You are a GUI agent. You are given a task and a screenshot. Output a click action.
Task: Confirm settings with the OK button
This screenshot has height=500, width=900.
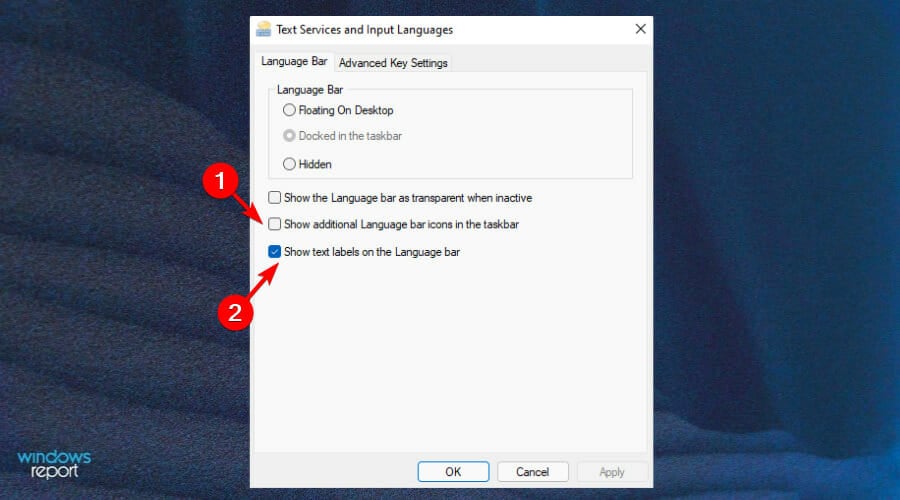(453, 472)
